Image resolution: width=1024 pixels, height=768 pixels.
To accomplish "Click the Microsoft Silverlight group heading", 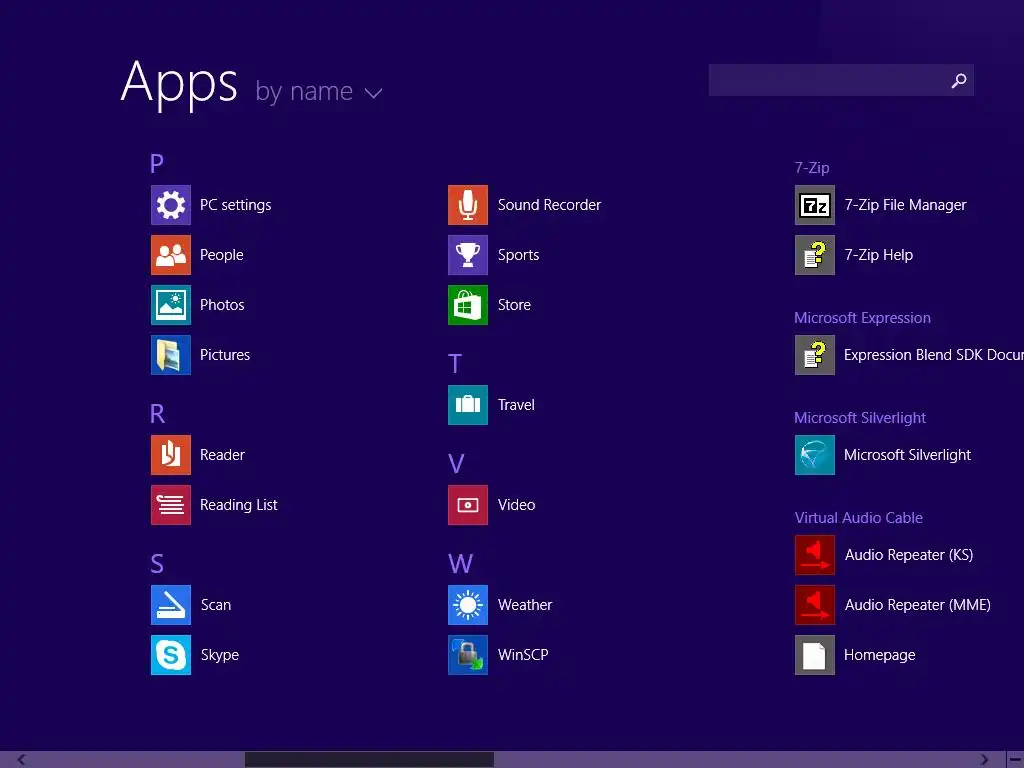I will click(860, 418).
